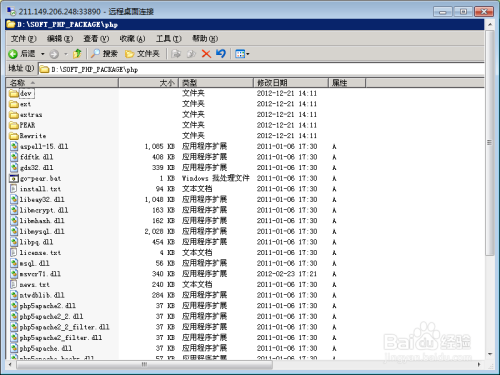Click the vertical scrollbar thumb
This screenshot has height=375, width=500.
490,143
